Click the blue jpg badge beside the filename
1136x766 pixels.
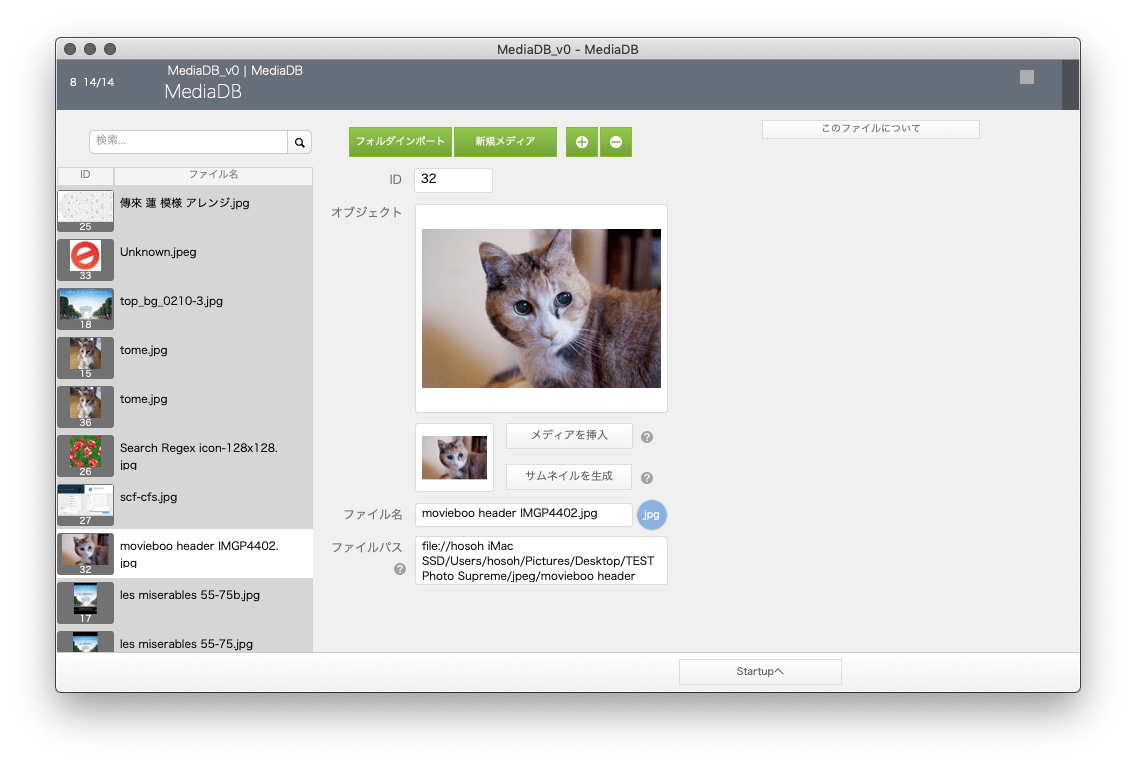click(x=651, y=514)
